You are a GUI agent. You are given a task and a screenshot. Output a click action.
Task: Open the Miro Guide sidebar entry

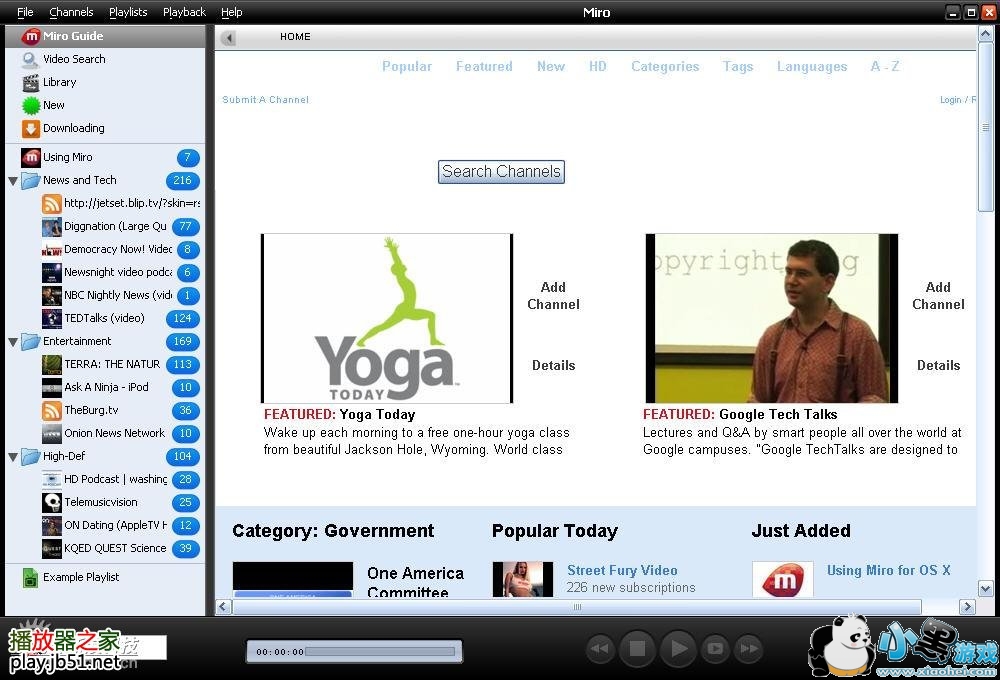[x=105, y=36]
